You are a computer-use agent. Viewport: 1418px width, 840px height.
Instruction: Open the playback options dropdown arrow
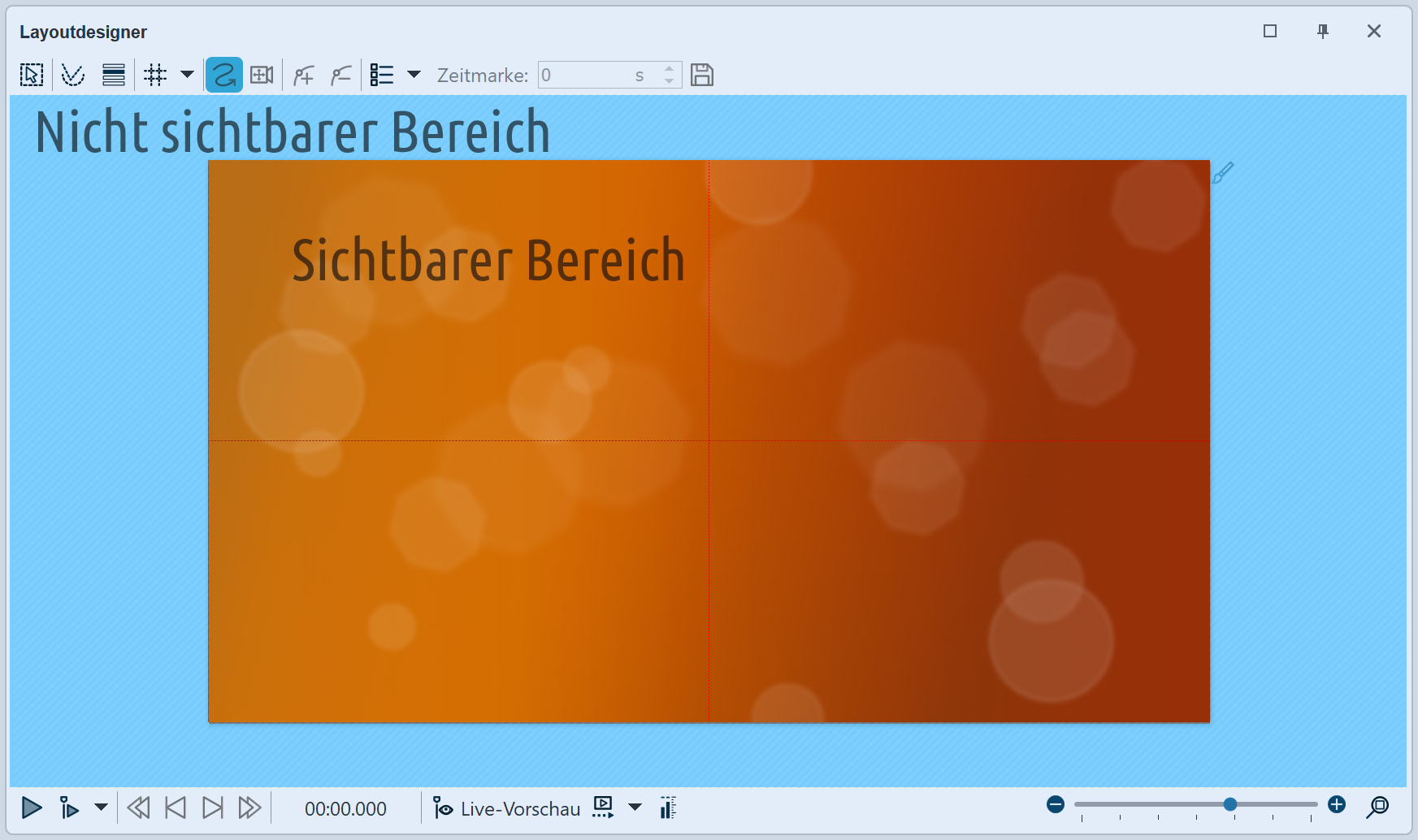point(101,808)
